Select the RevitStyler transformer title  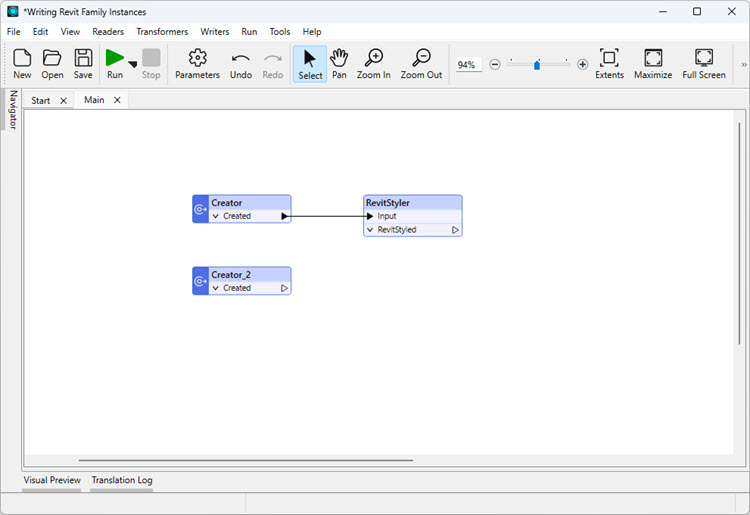coord(388,203)
